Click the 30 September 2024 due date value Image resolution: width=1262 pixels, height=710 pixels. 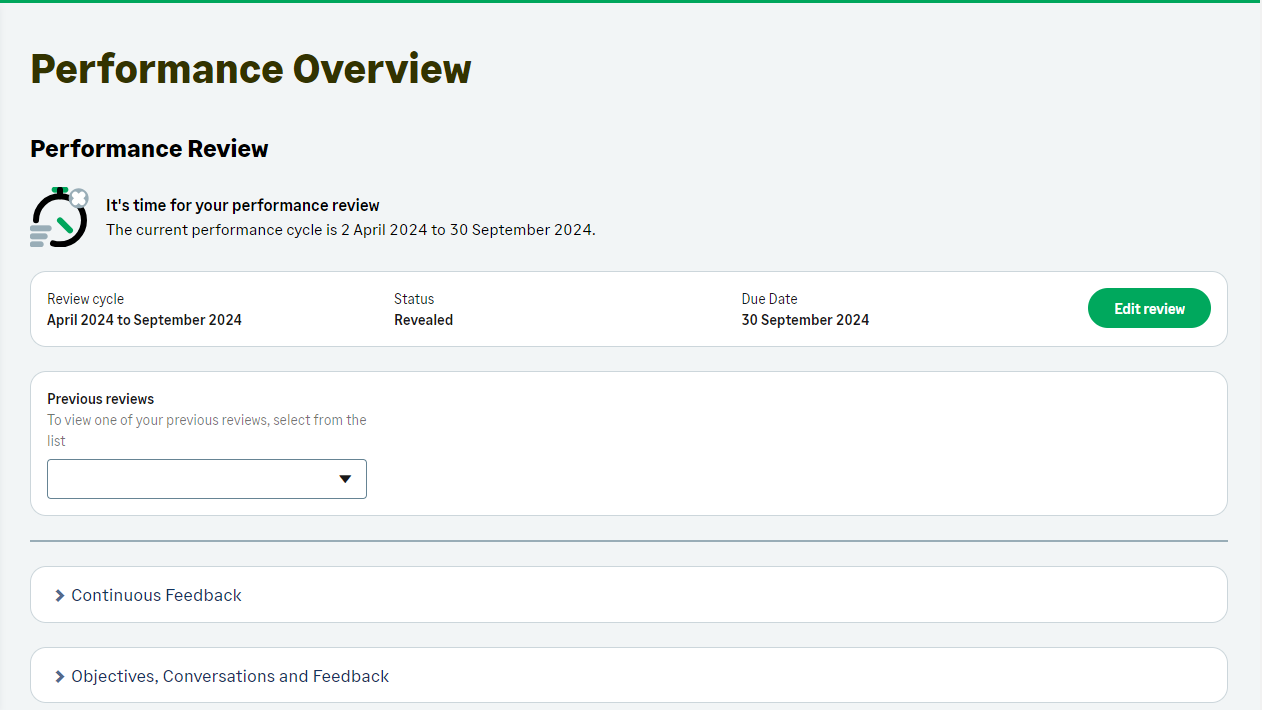pos(805,321)
